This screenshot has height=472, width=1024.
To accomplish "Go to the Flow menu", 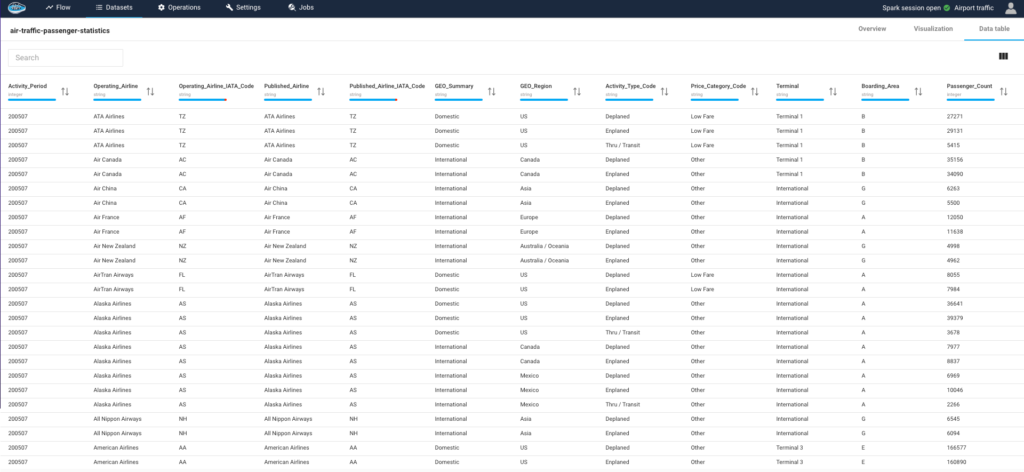I will 58,8.
